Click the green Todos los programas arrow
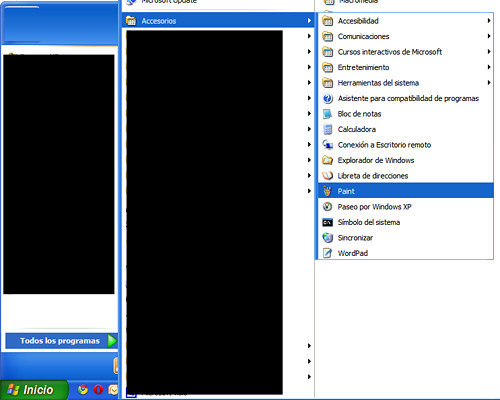This screenshot has width=500, height=400. click(x=112, y=341)
